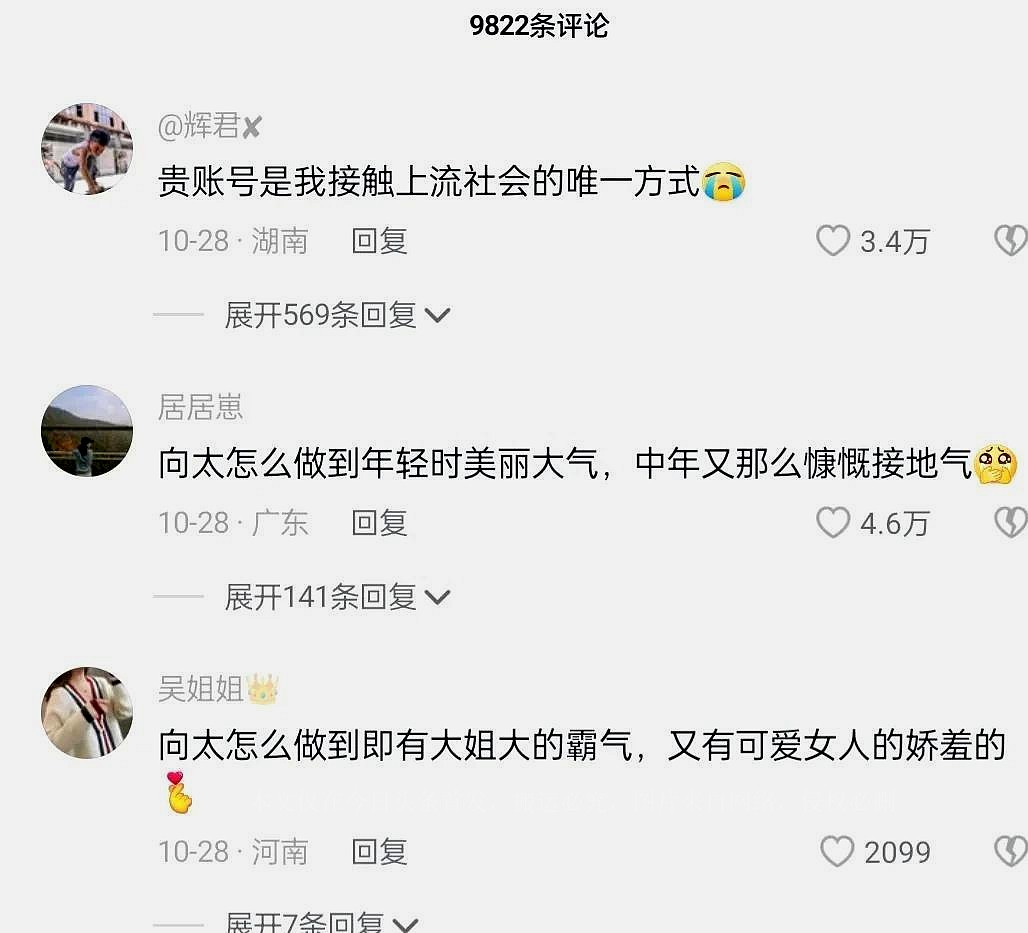
Task: Expand the 141 replies under 居居崽's comment
Action: pos(337,597)
